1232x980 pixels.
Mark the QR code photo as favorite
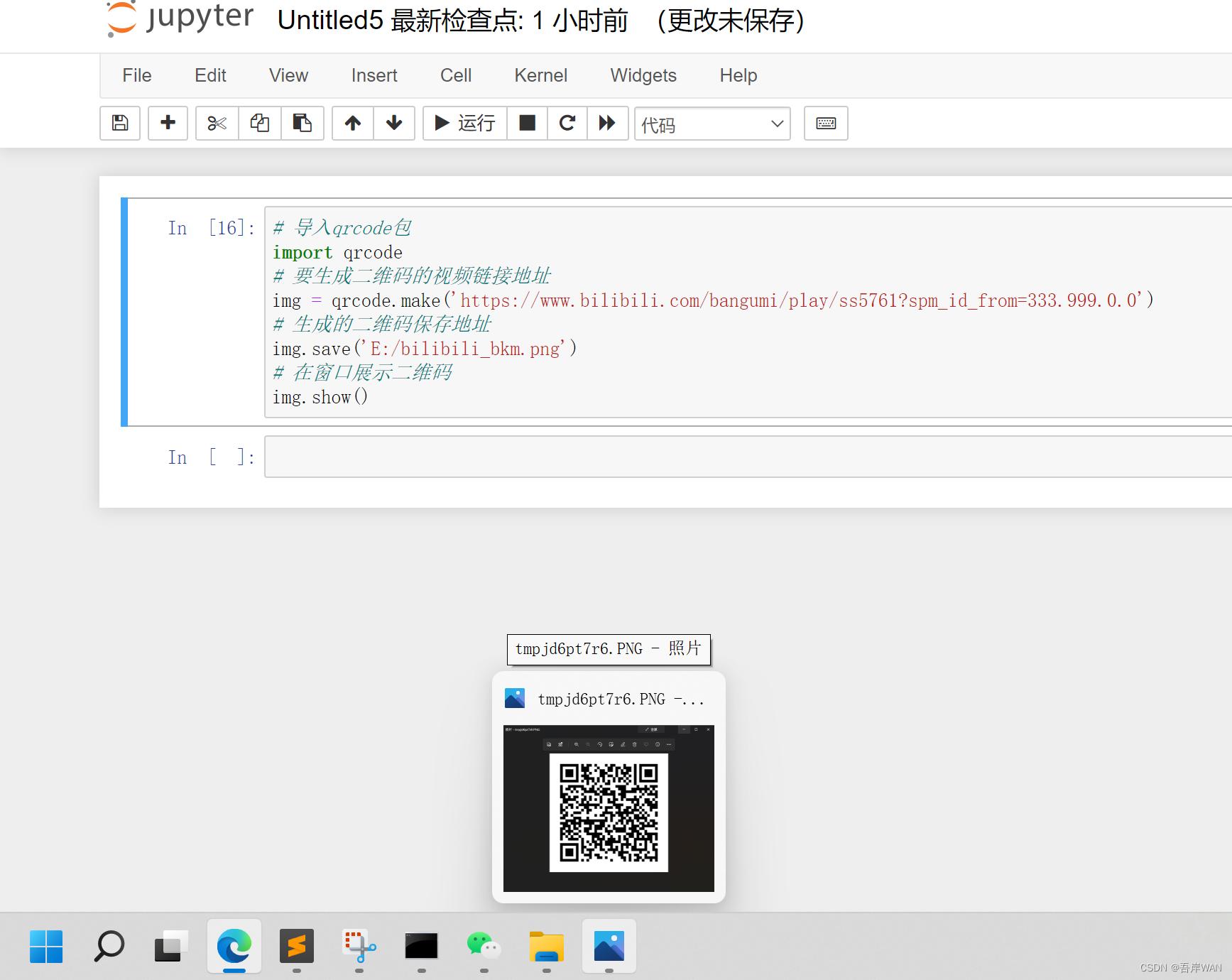[x=646, y=744]
